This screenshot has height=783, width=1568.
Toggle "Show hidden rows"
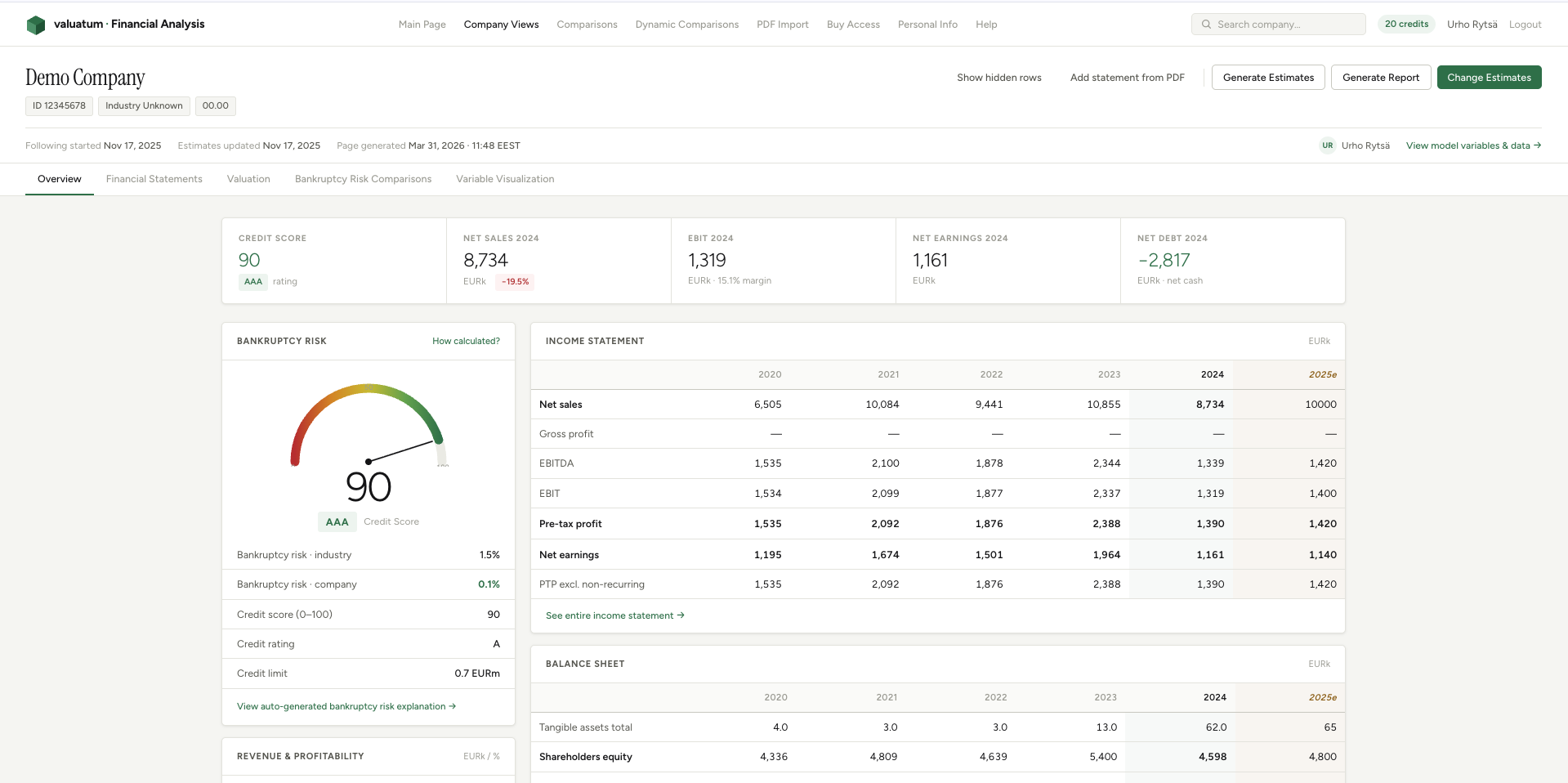tap(998, 77)
